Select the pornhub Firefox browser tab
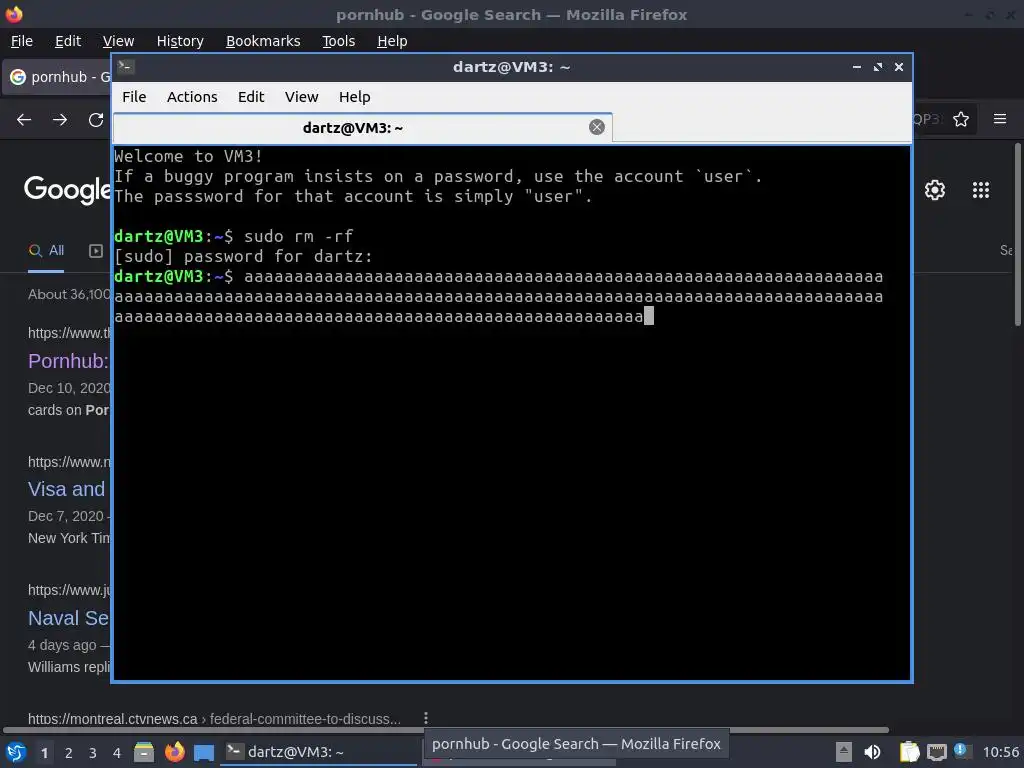 coord(57,77)
